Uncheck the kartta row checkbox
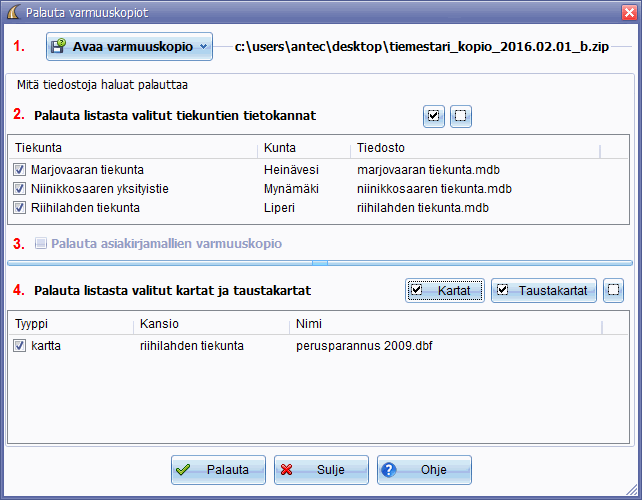This screenshot has height=500, width=642. pos(20,345)
